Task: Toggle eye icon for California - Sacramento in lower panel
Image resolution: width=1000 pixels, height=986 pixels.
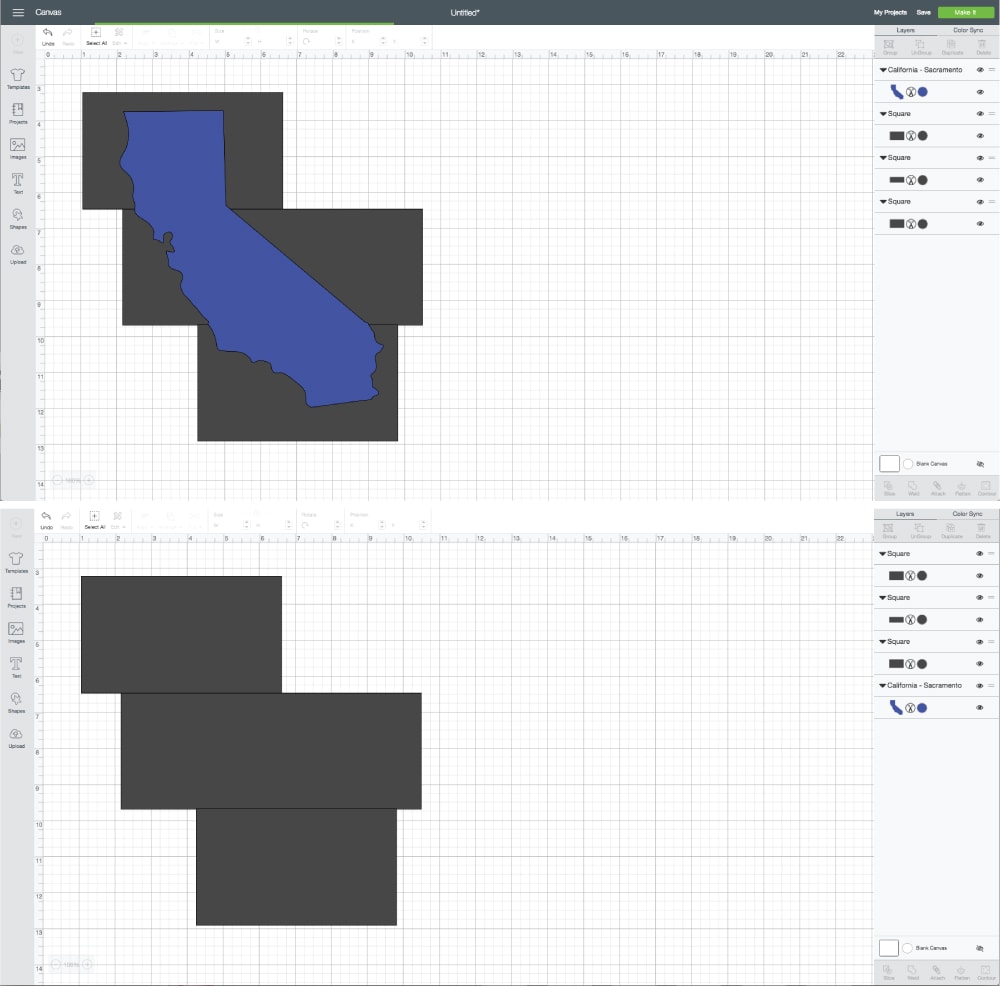Action: 980,686
